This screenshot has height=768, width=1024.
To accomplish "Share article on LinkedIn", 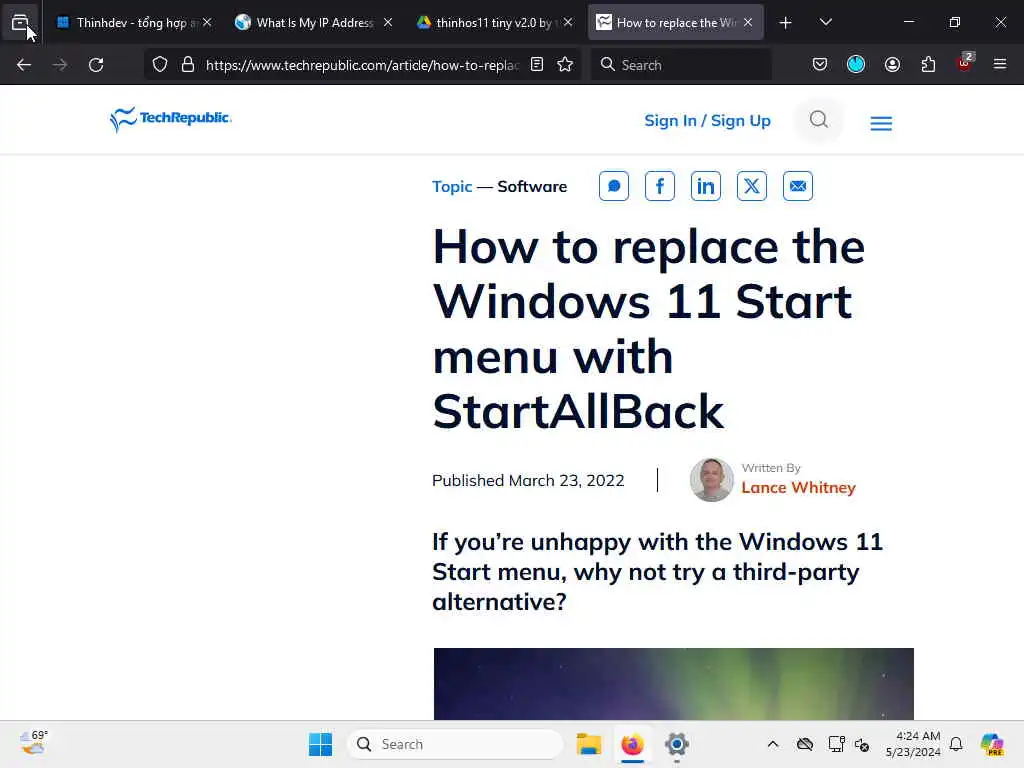I will [x=706, y=186].
